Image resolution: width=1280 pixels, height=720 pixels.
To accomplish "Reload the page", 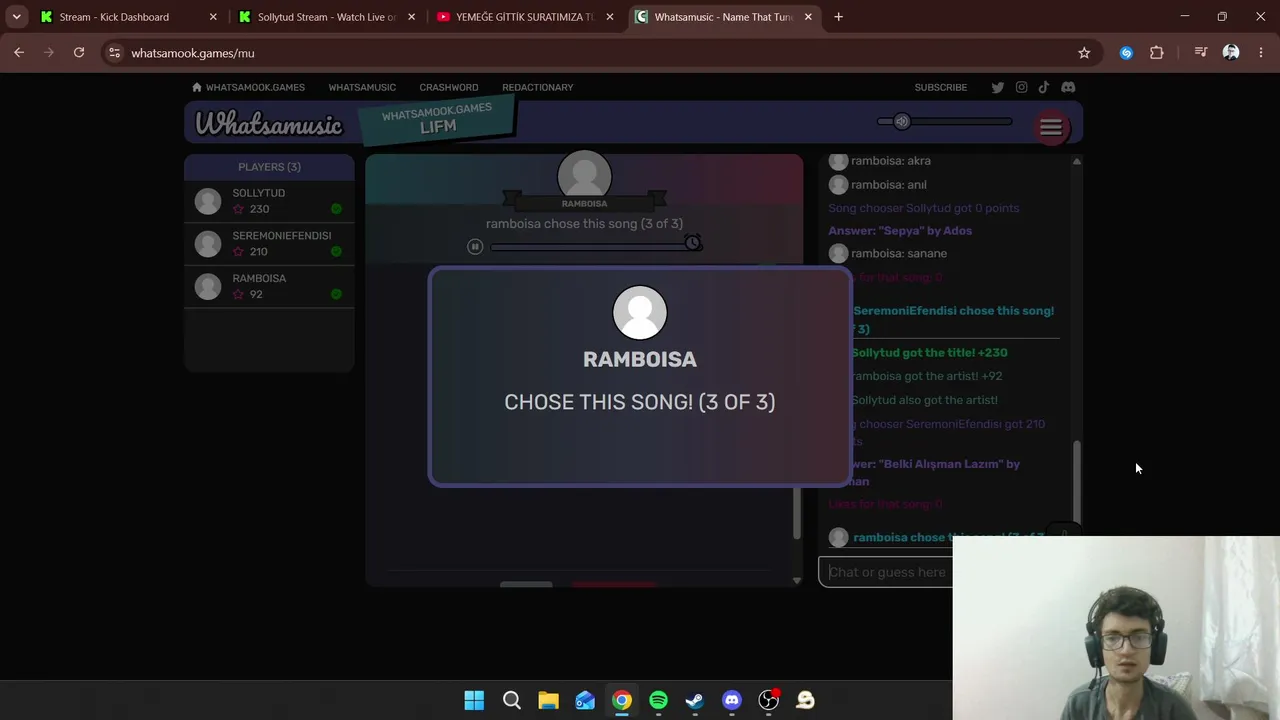I will point(79,53).
